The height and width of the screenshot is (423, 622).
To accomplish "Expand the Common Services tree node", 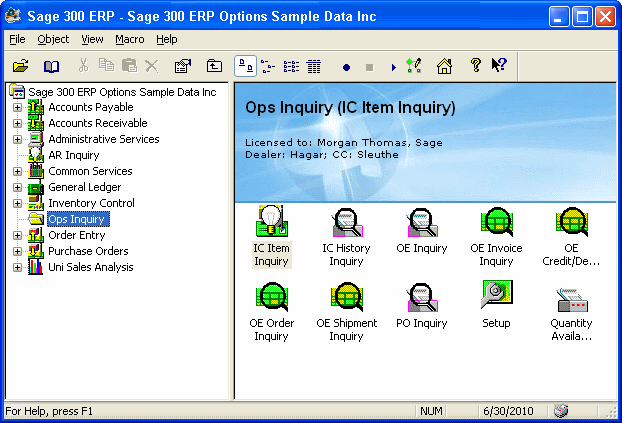I will pos(17,171).
